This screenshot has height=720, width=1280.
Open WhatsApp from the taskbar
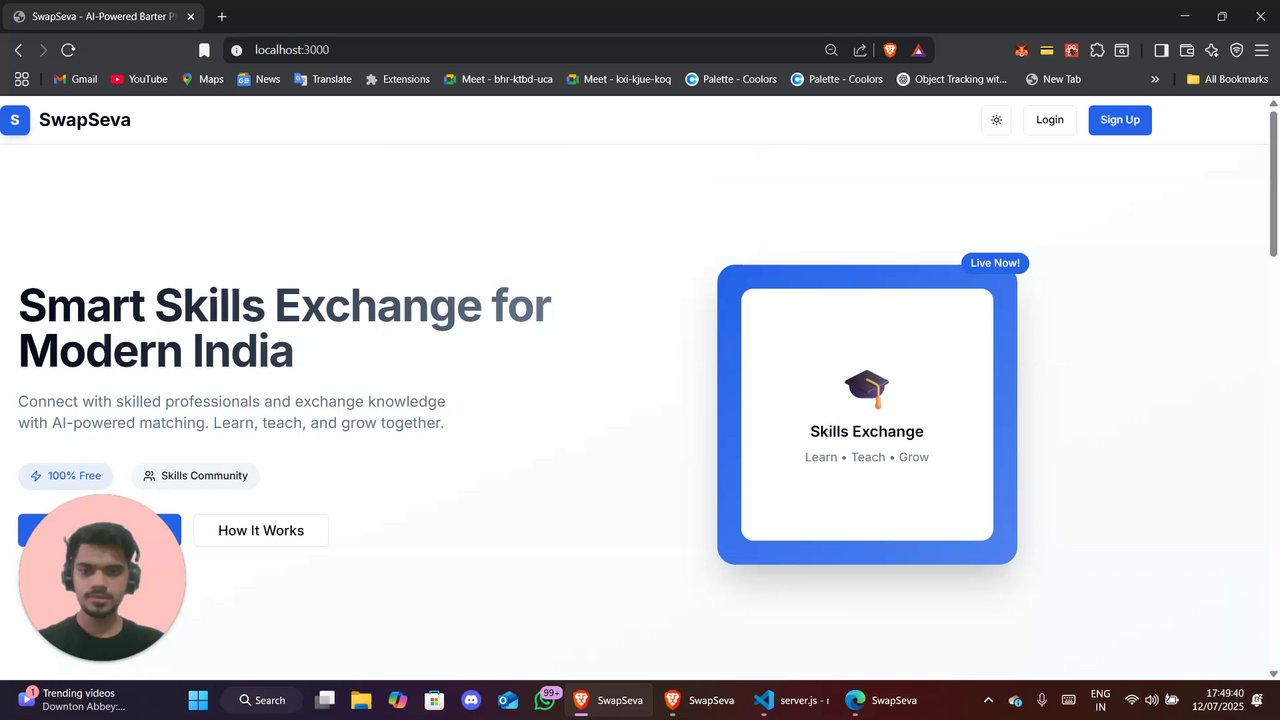coord(545,700)
